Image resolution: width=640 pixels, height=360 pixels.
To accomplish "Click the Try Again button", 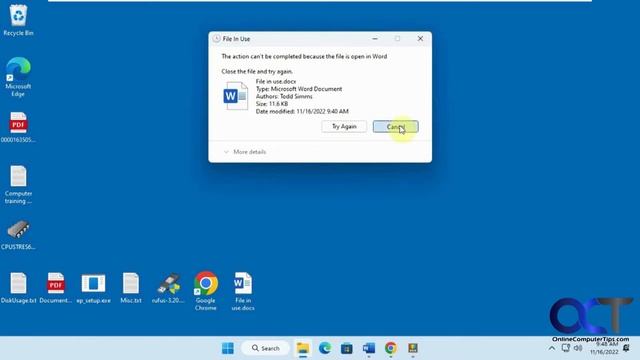I will [x=344, y=127].
